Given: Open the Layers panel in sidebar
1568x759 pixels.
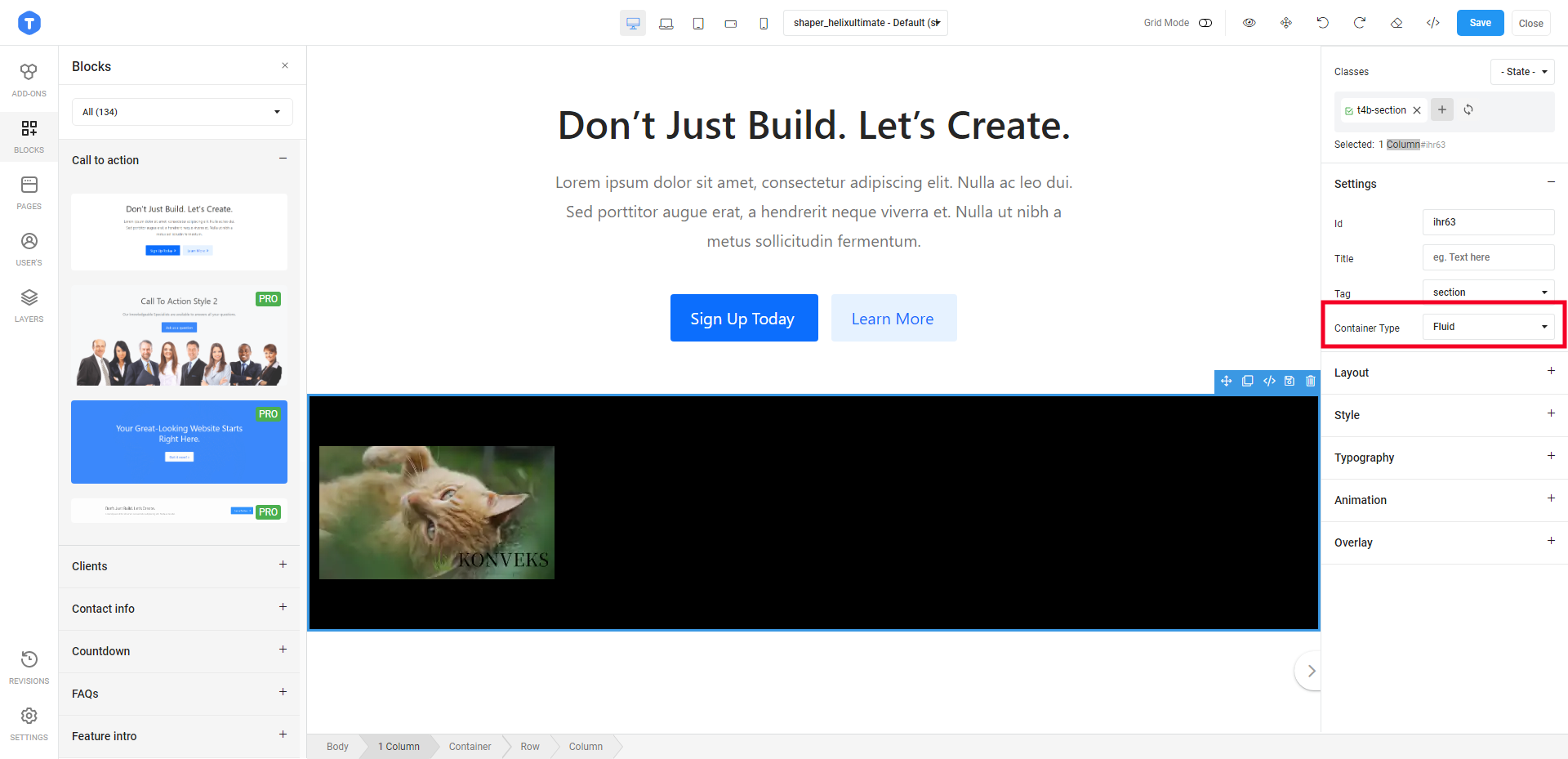Looking at the screenshot, I should click(29, 305).
